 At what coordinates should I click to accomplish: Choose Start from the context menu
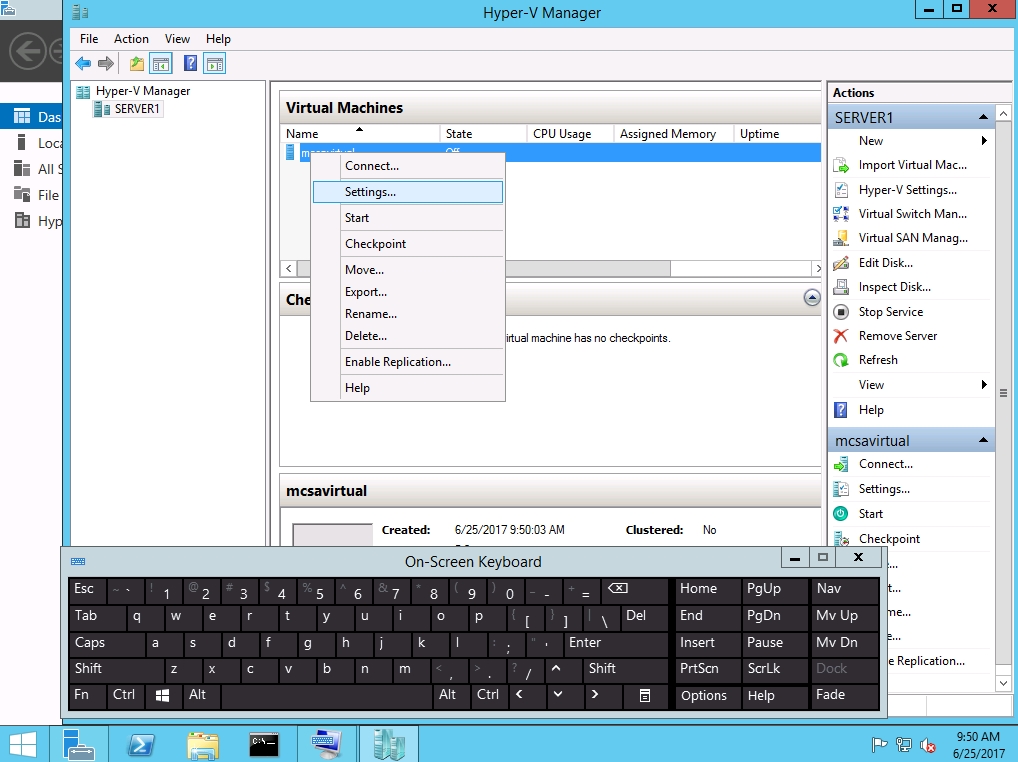coord(408,217)
